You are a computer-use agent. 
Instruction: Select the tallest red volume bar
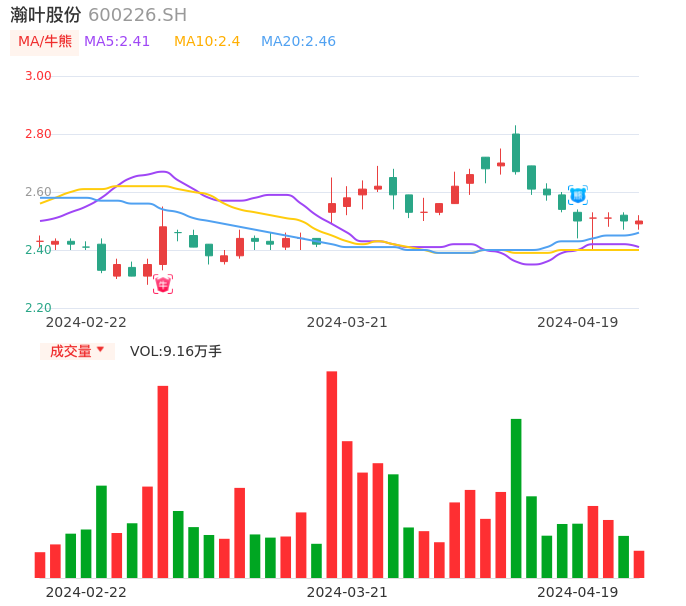(x=331, y=474)
